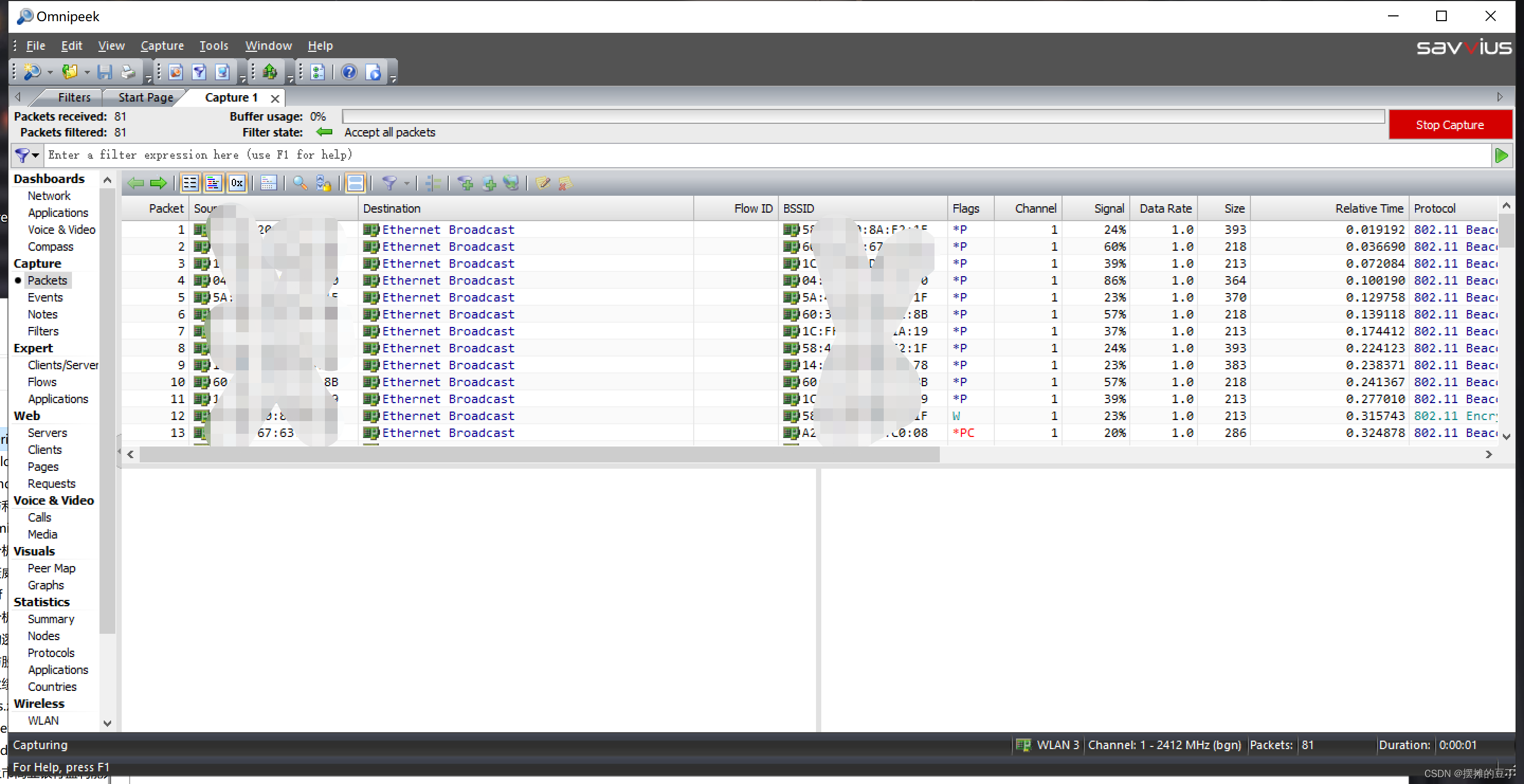Screen dimensions: 1524x784
Task: Toggle the decode pane view button
Action: tap(213, 183)
